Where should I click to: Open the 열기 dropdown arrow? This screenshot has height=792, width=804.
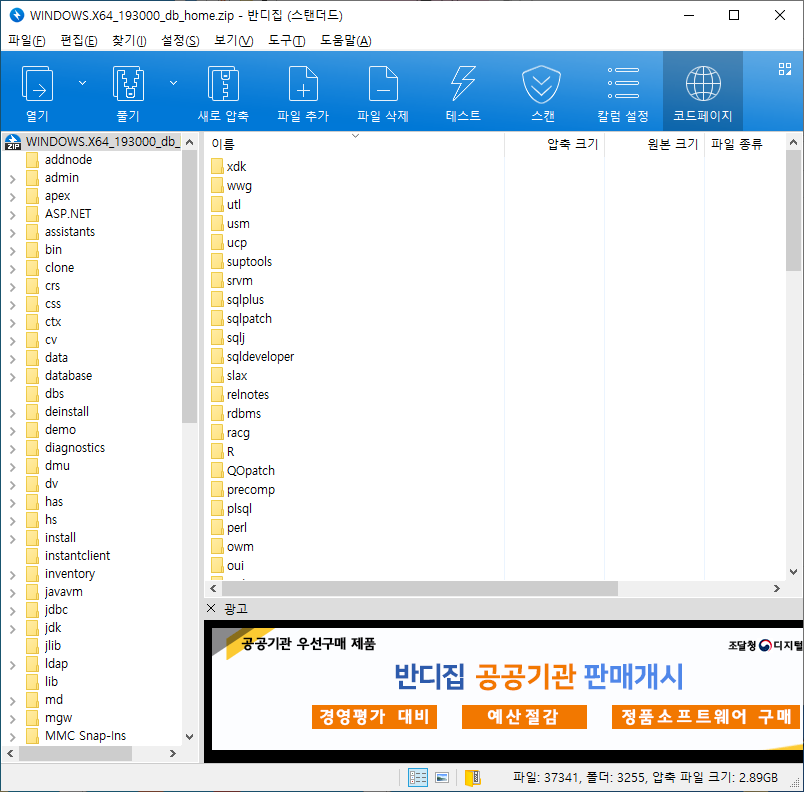click(82, 83)
